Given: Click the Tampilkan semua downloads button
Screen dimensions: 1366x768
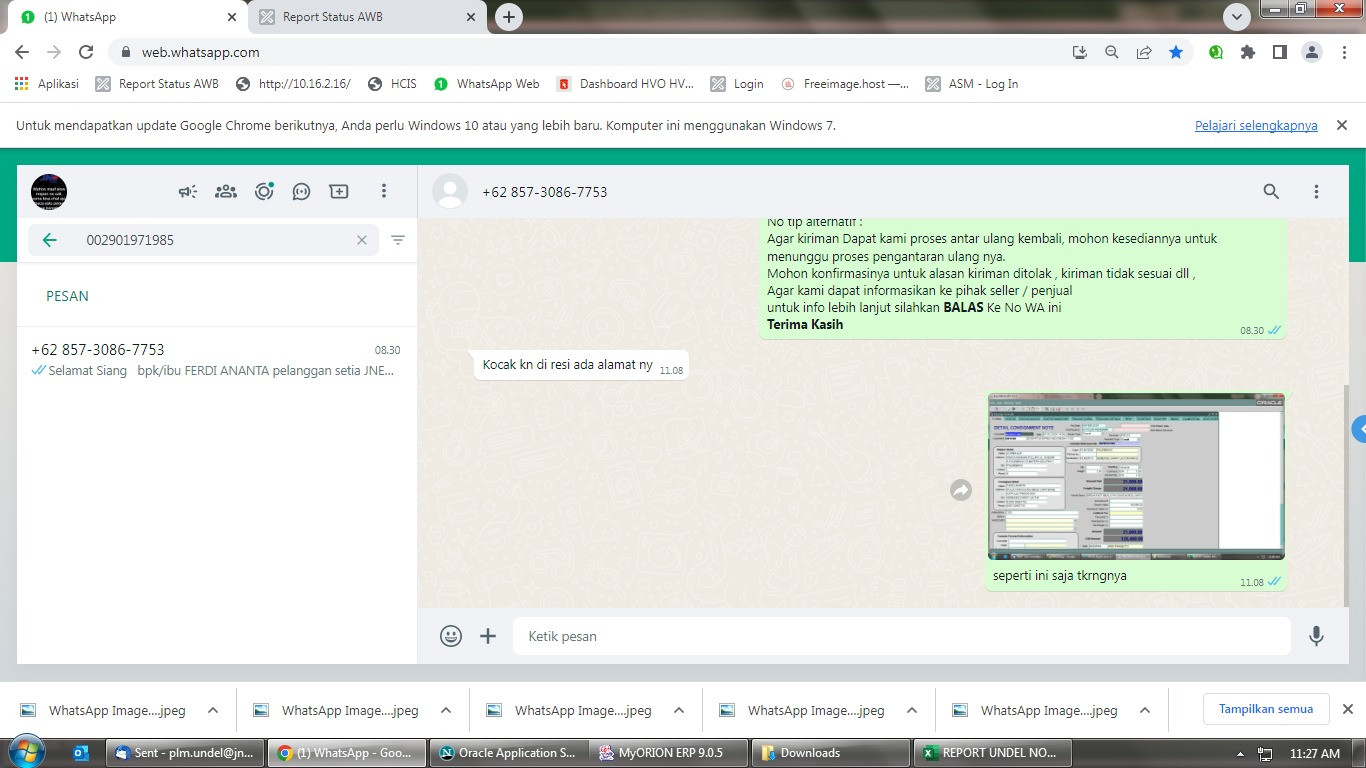Looking at the screenshot, I should pos(1266,710).
